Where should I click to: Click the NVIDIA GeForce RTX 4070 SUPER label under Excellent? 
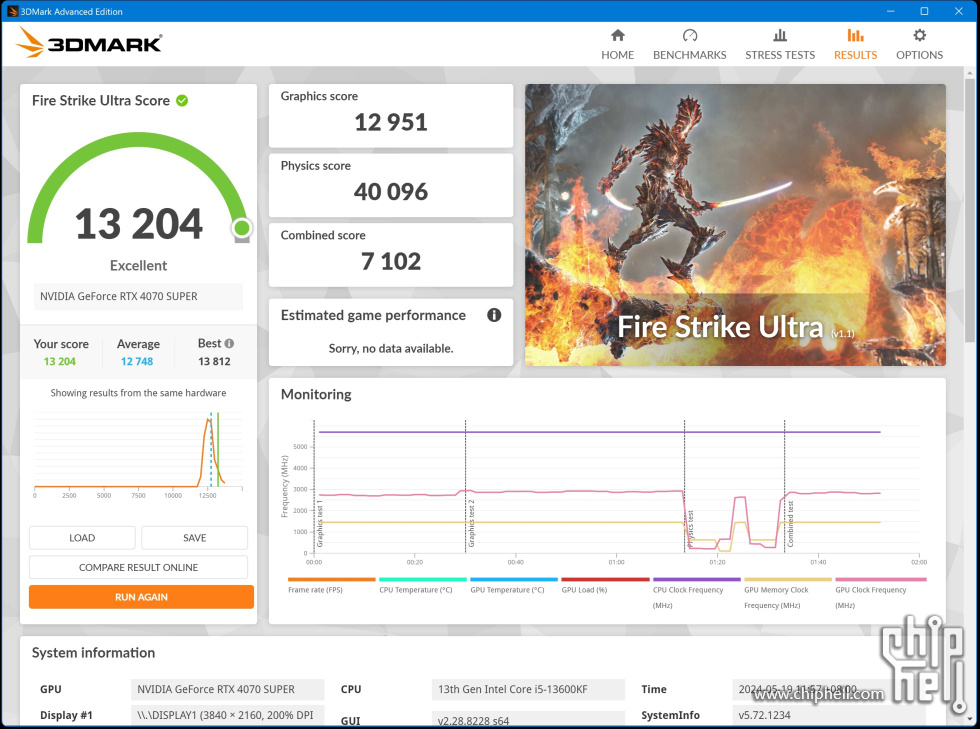(138, 296)
